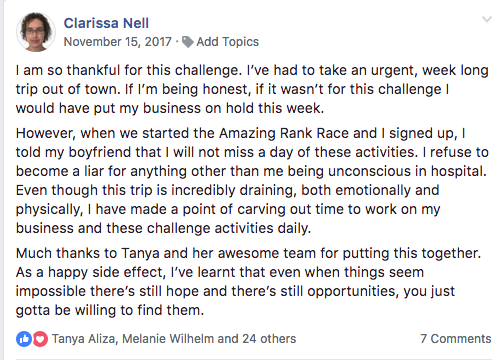Viewport: 498px width, 360px height.
Task: Open Tanya Aliza in the reactions list
Action: (84, 339)
